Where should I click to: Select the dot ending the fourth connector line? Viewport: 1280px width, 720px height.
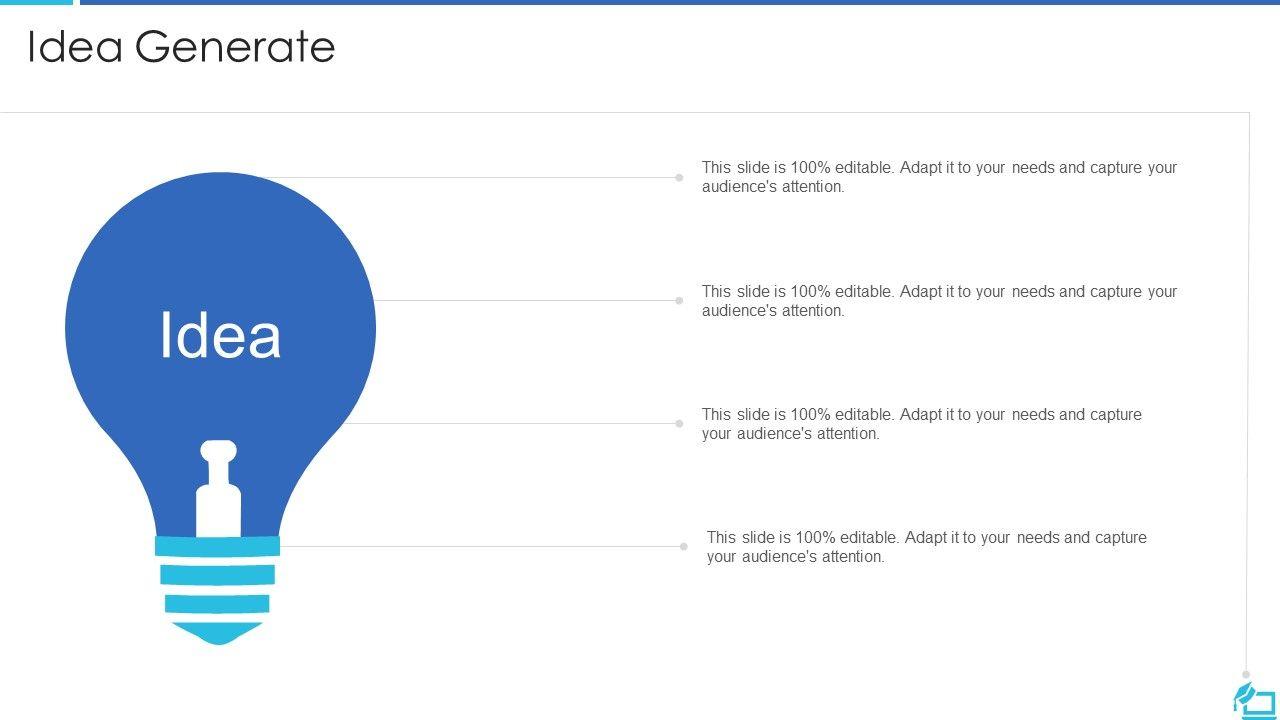pos(684,547)
